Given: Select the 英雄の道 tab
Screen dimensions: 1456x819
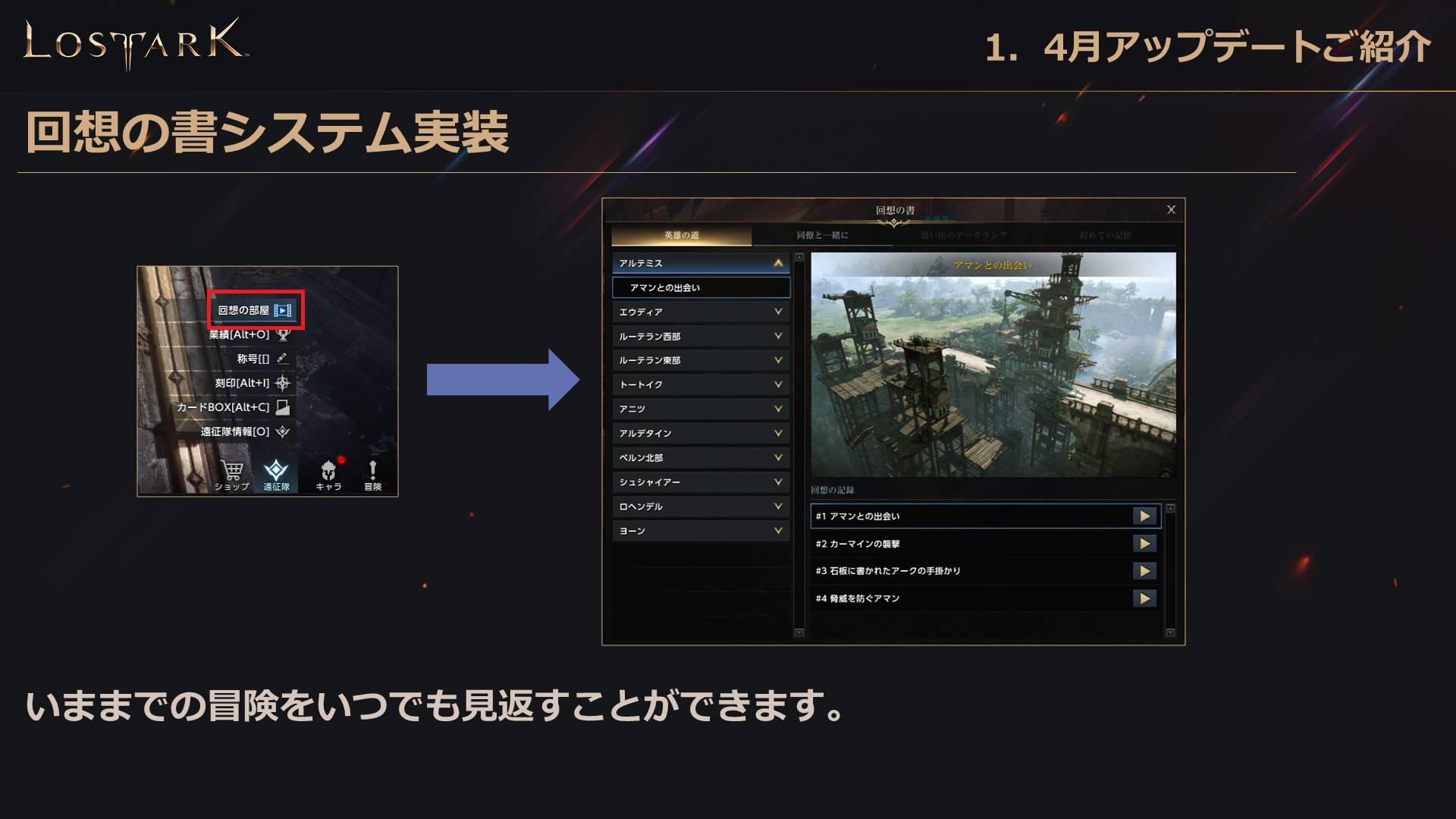Looking at the screenshot, I should click(x=681, y=235).
